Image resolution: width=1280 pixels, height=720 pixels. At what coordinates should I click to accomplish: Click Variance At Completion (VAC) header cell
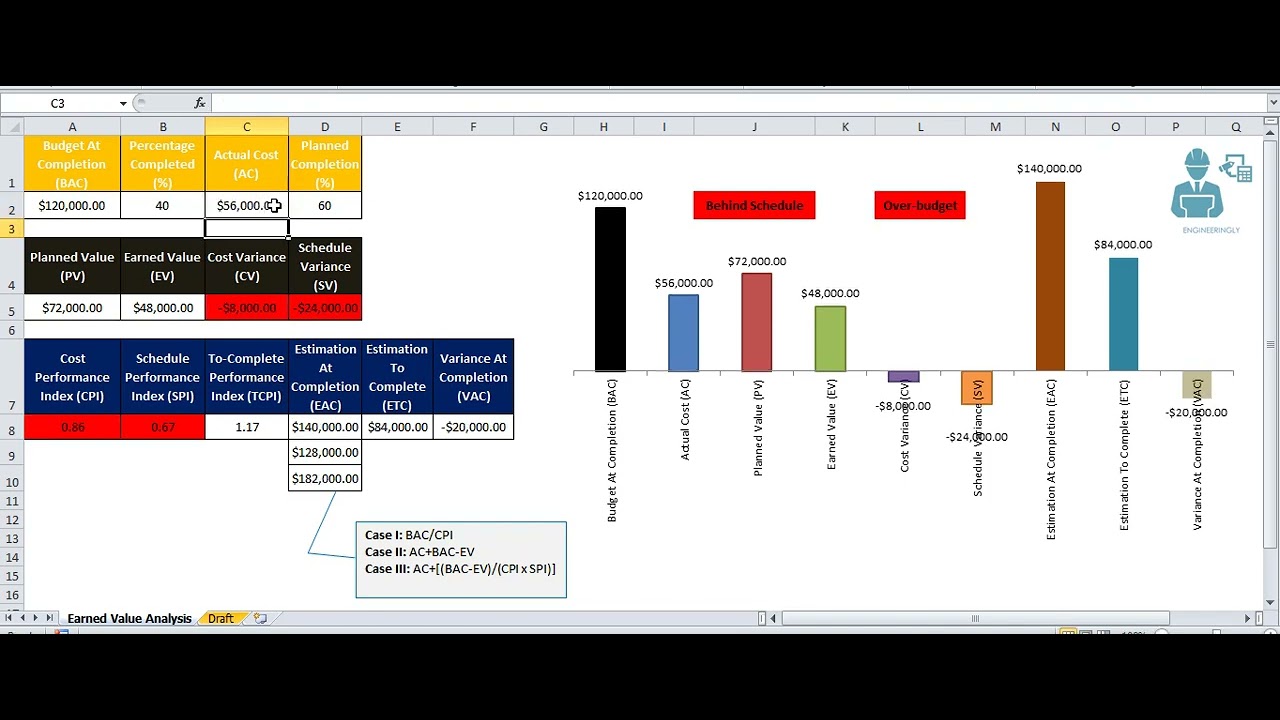tap(473, 377)
